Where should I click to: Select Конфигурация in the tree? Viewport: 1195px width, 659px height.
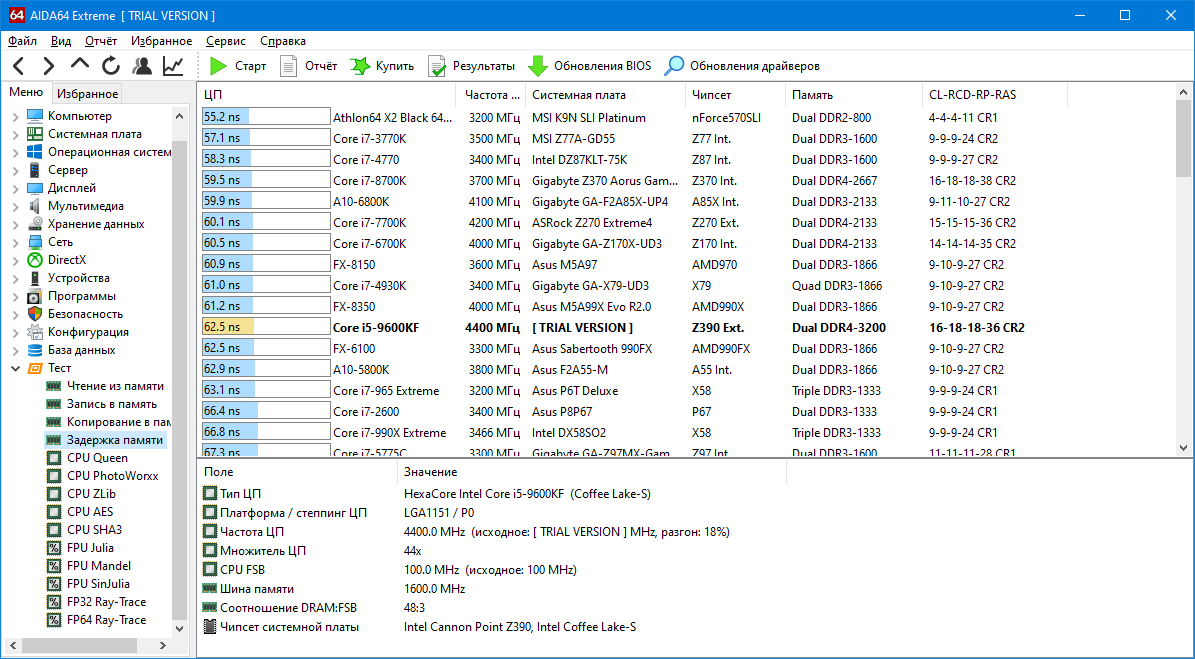pos(88,332)
